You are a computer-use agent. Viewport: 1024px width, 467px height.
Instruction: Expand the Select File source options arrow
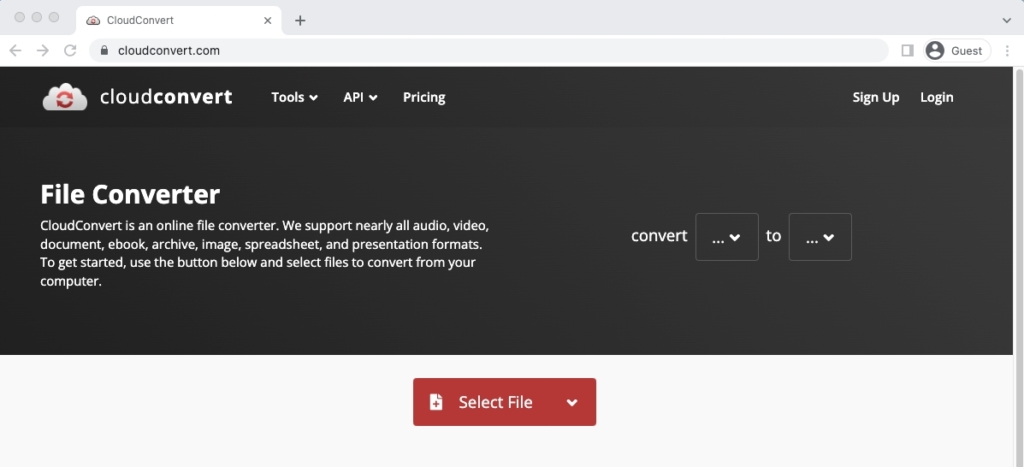572,402
